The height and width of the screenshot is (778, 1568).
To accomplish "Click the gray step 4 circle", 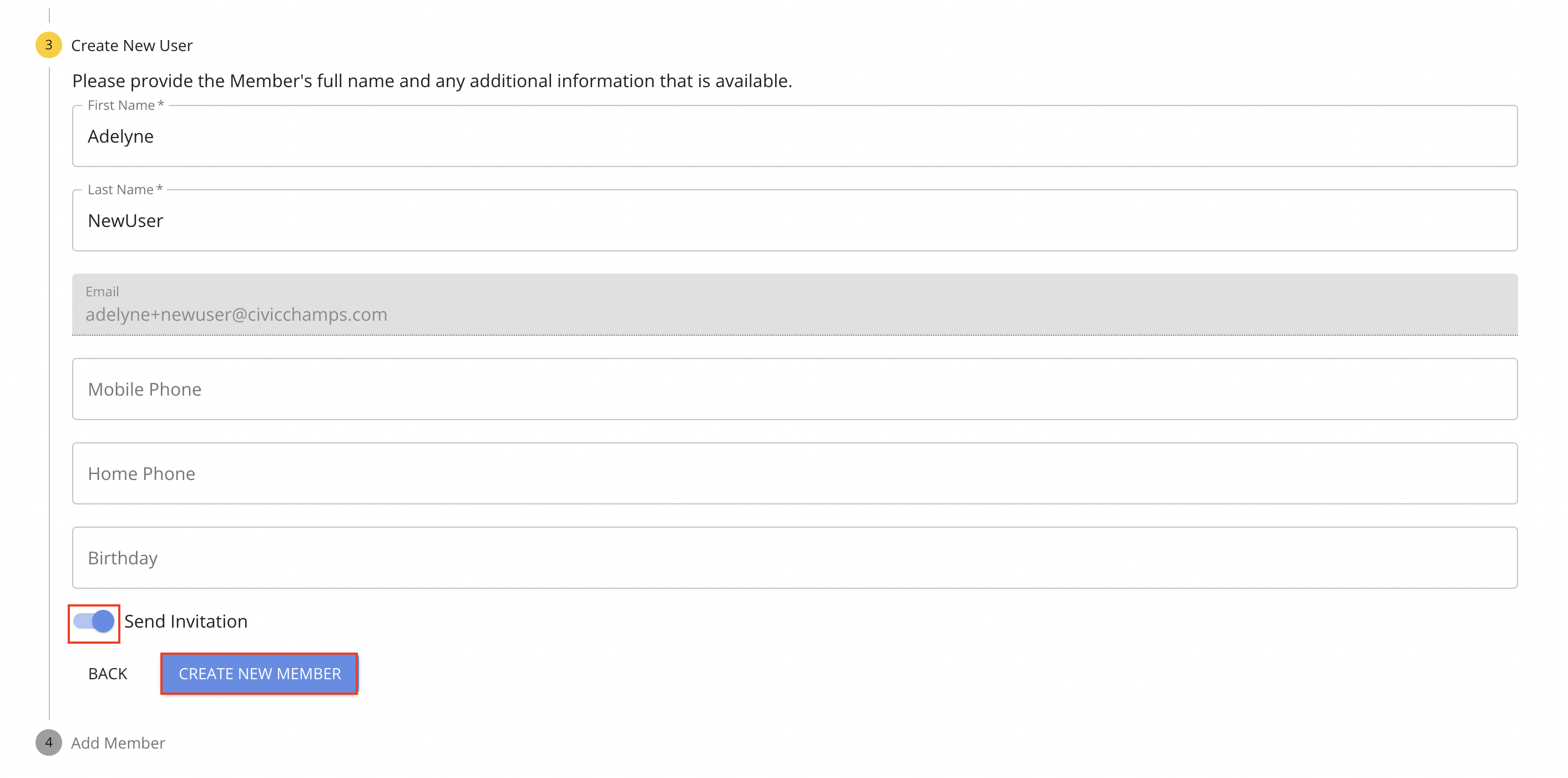I will click(x=49, y=742).
